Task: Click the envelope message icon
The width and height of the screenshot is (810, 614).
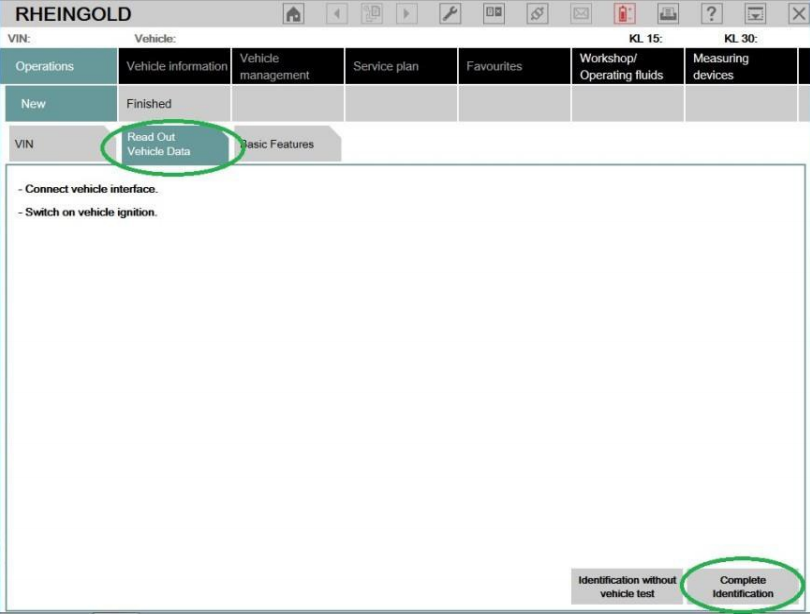Action: tap(581, 13)
